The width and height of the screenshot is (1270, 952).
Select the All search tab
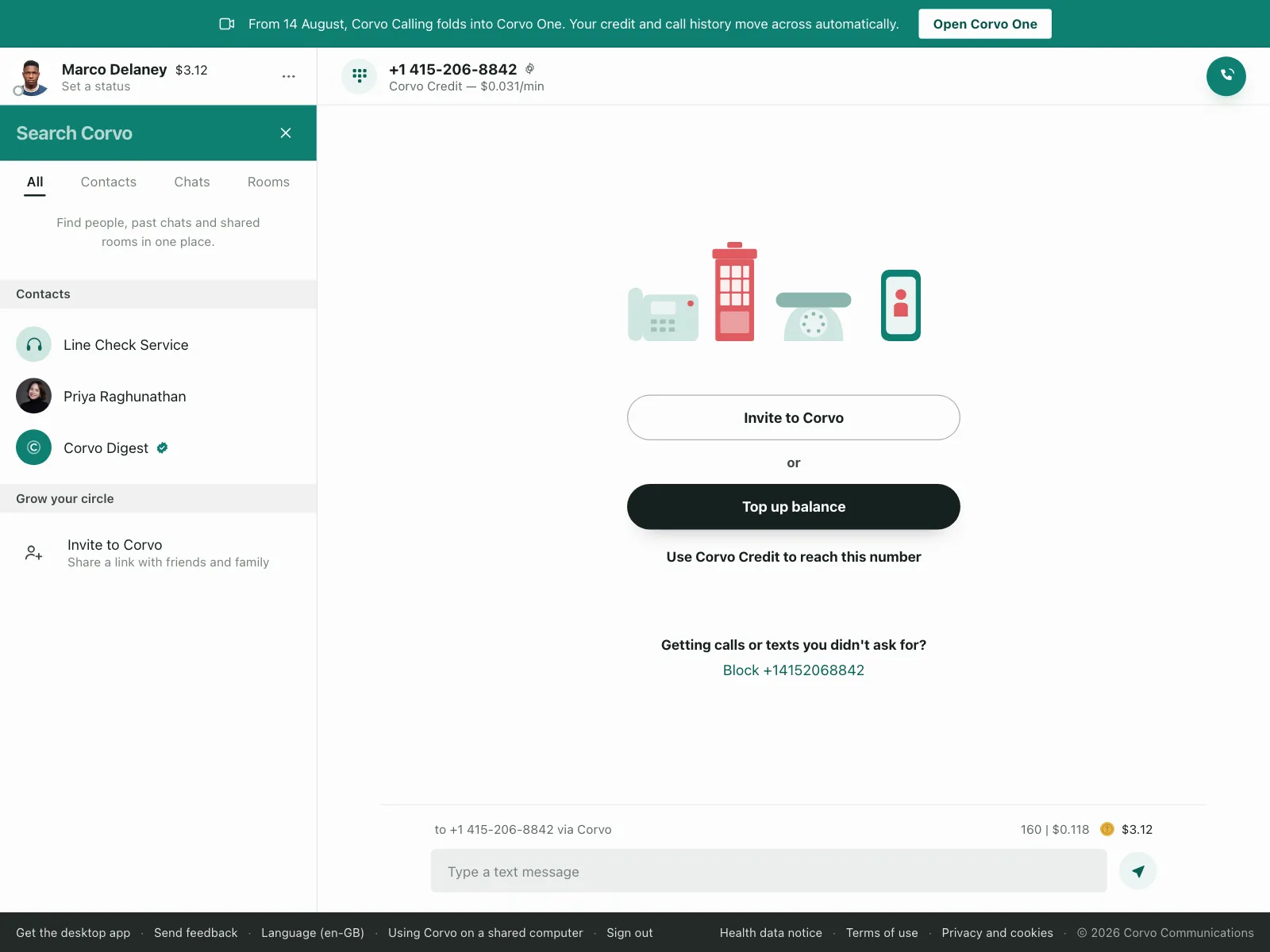click(35, 182)
